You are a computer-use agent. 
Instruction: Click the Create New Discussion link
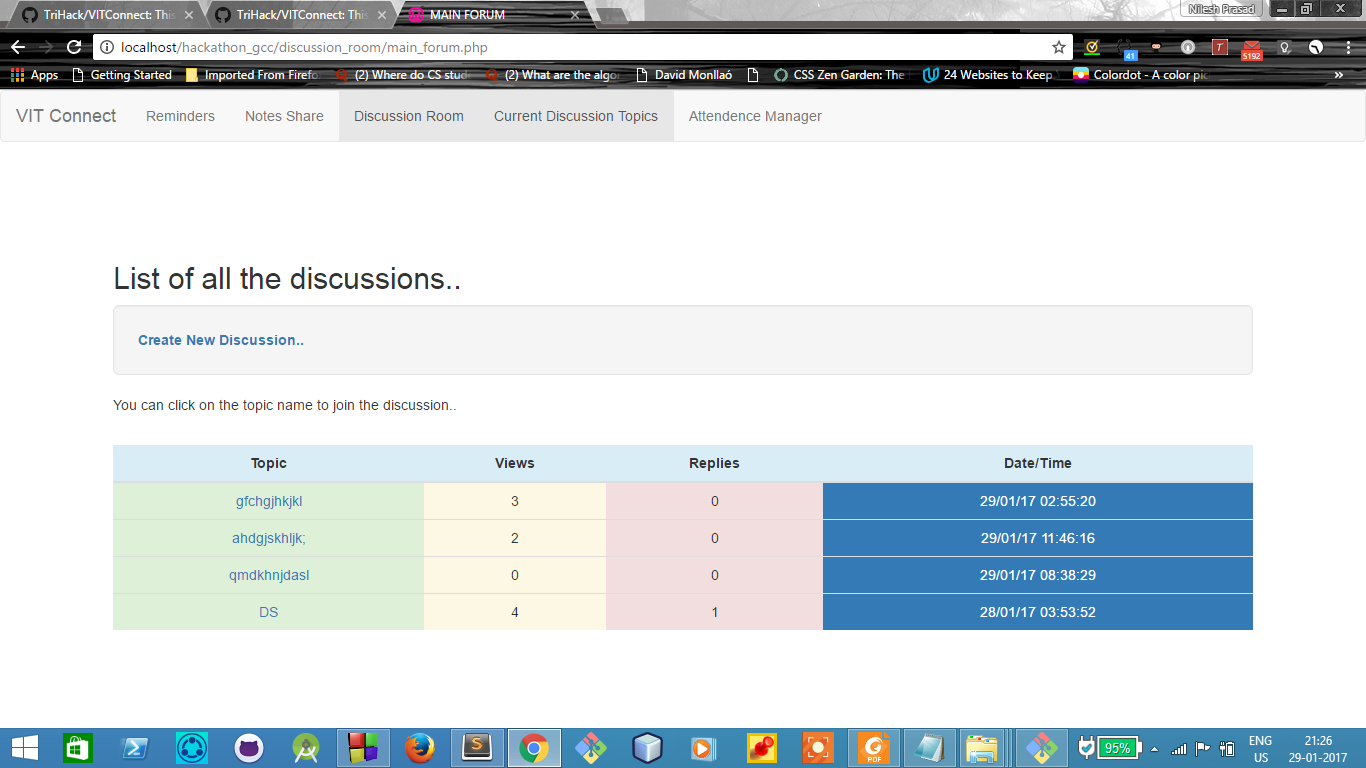click(x=221, y=340)
